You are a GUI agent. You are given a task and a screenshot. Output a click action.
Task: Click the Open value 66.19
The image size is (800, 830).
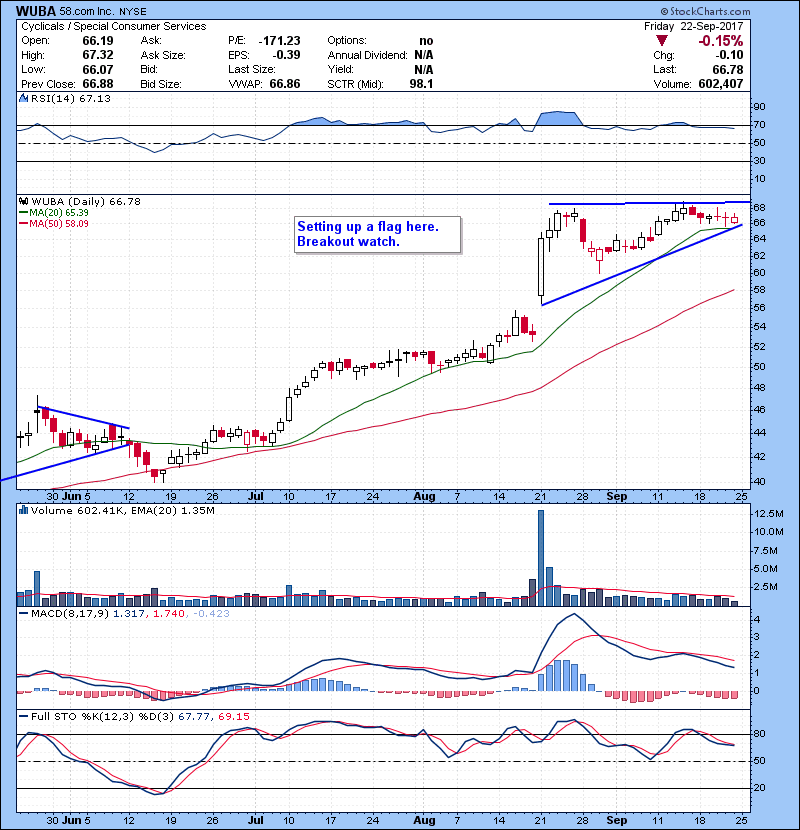[x=98, y=41]
